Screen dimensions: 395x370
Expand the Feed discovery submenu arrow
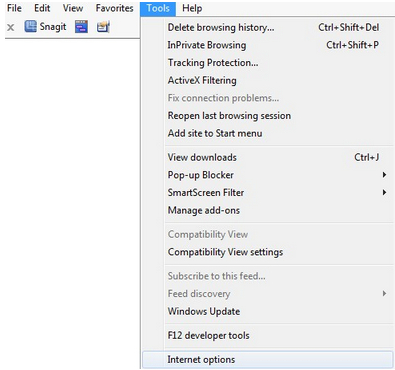point(384,294)
